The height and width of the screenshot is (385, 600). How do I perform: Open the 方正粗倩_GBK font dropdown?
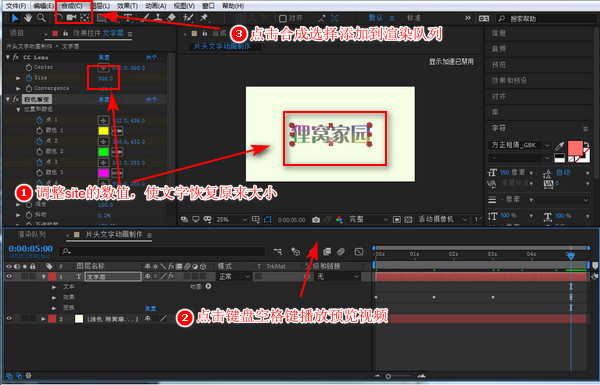(519, 145)
